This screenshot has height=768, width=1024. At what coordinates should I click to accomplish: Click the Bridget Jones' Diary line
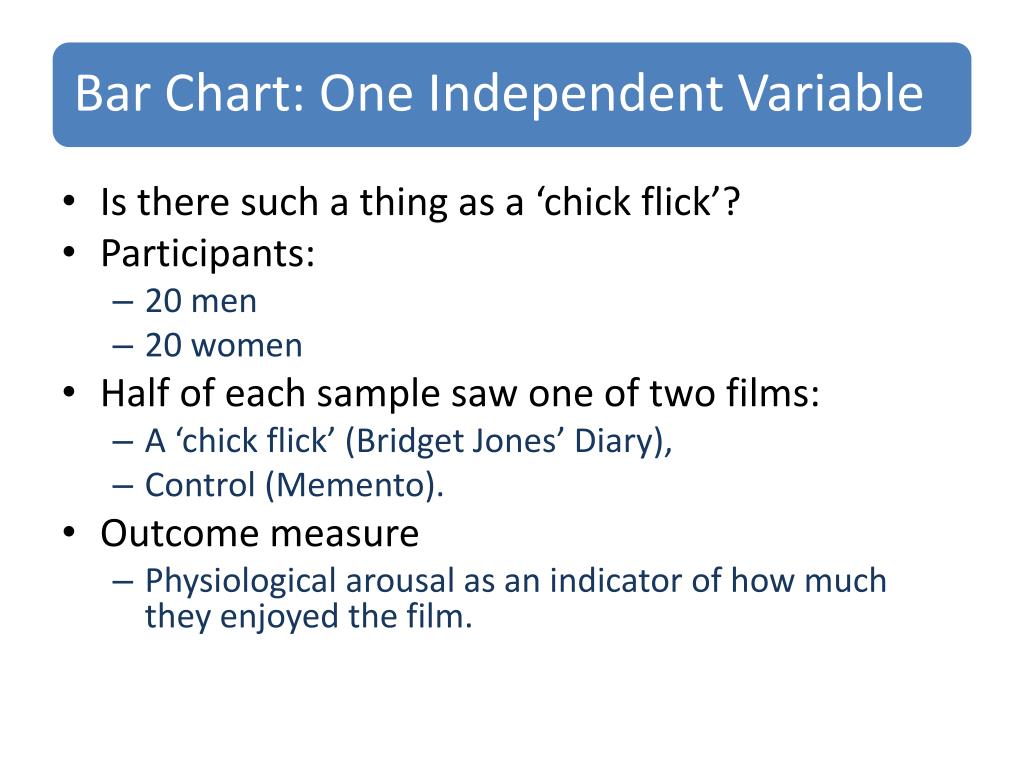[x=409, y=441]
